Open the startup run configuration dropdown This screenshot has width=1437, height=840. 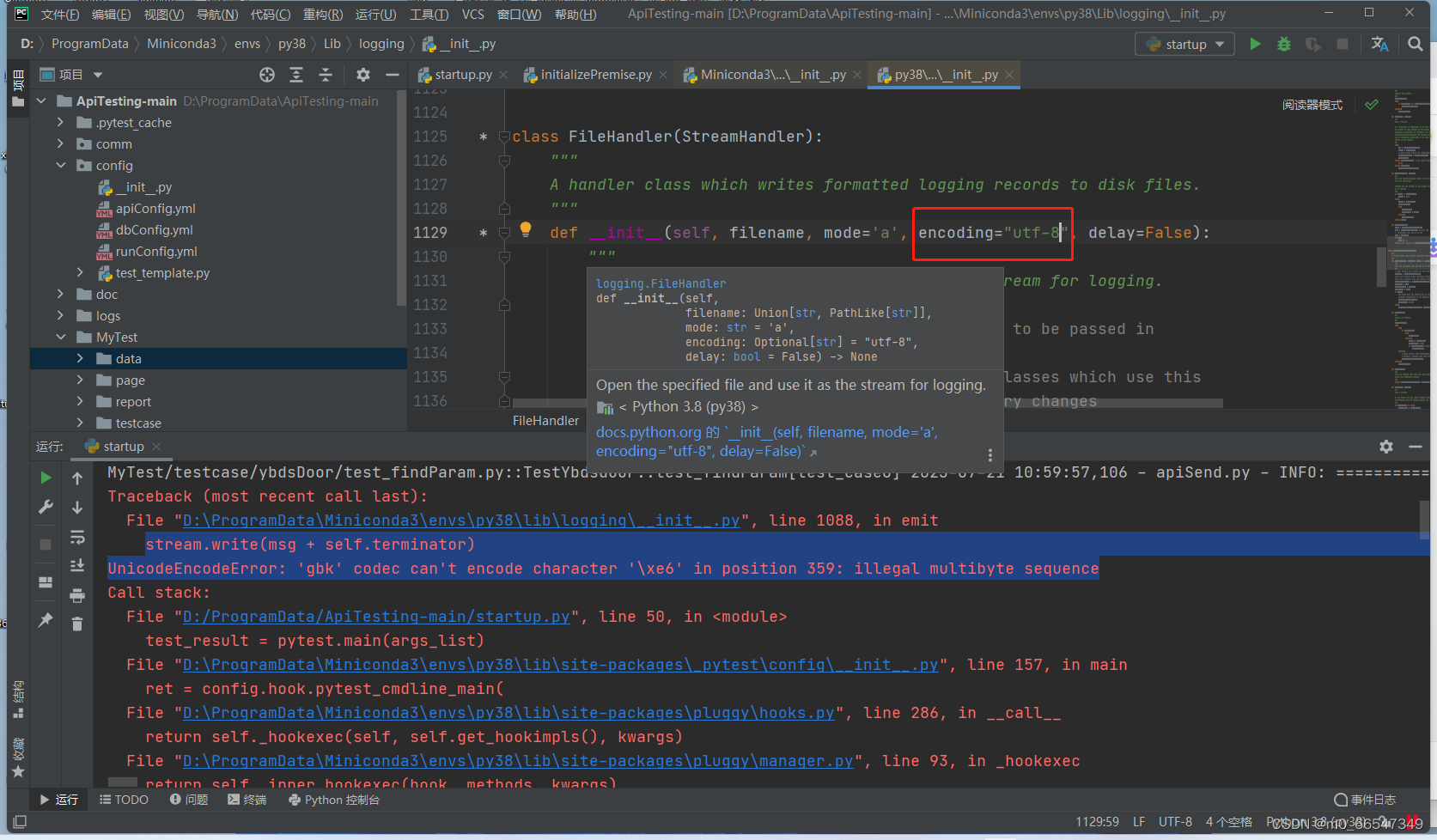[x=1184, y=43]
